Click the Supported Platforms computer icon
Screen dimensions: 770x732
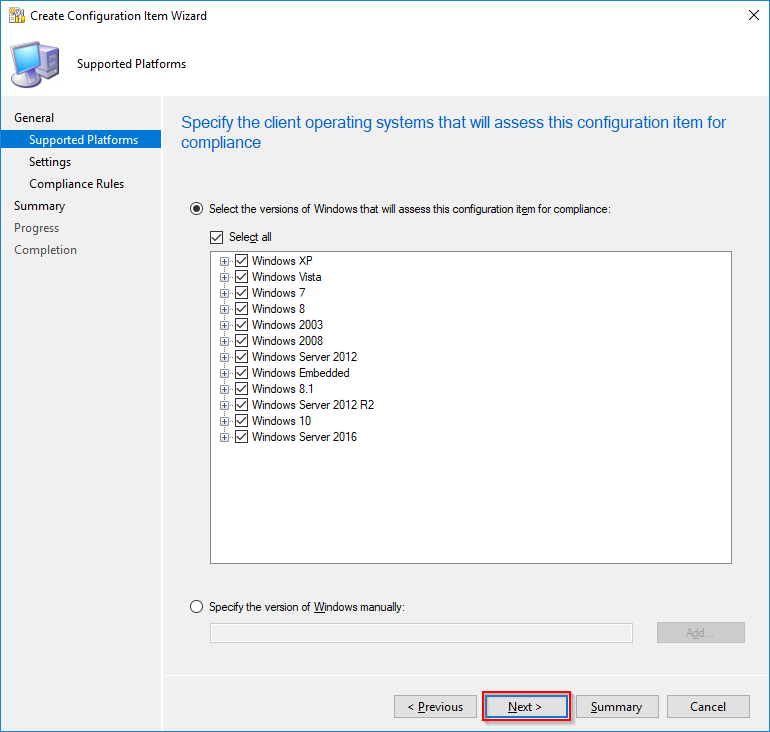[35, 64]
